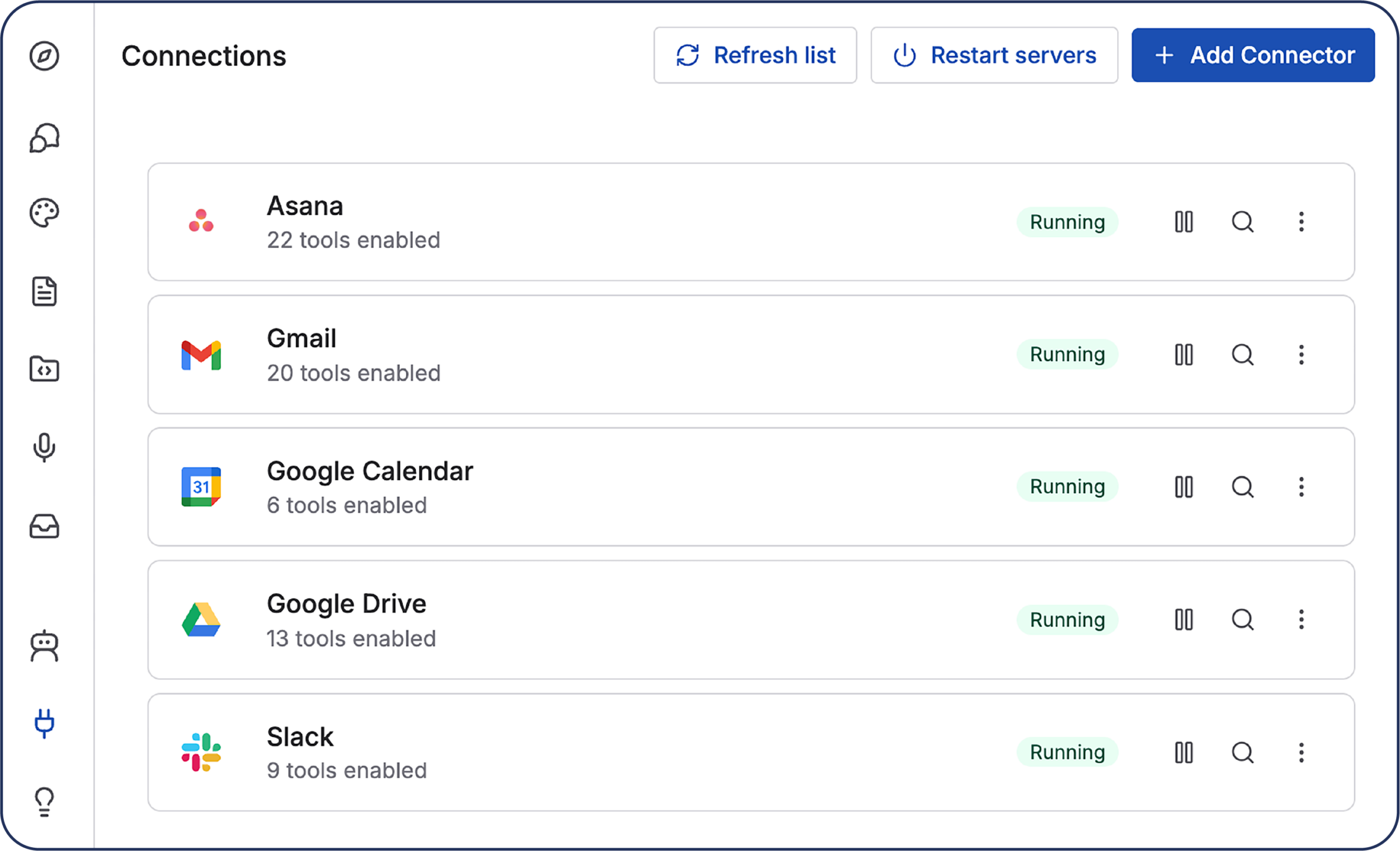Image resolution: width=1400 pixels, height=851 pixels.
Task: Pause the Slack connector
Action: [x=1183, y=752]
